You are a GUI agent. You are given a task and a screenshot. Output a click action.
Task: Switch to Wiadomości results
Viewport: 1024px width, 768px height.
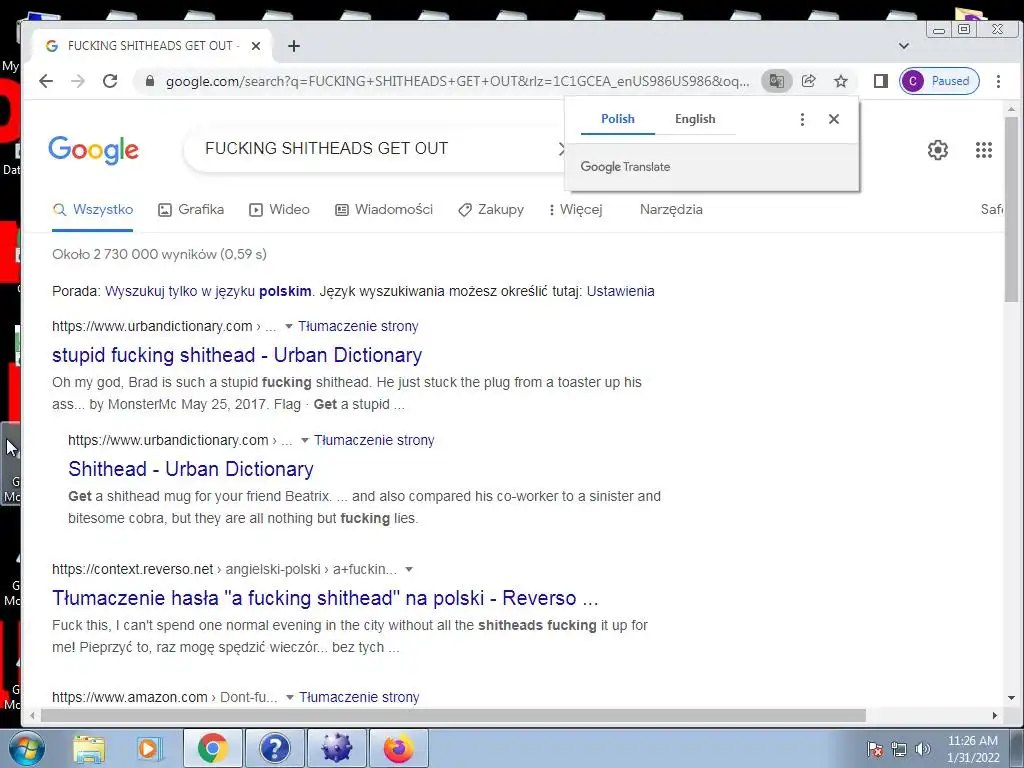coord(384,210)
